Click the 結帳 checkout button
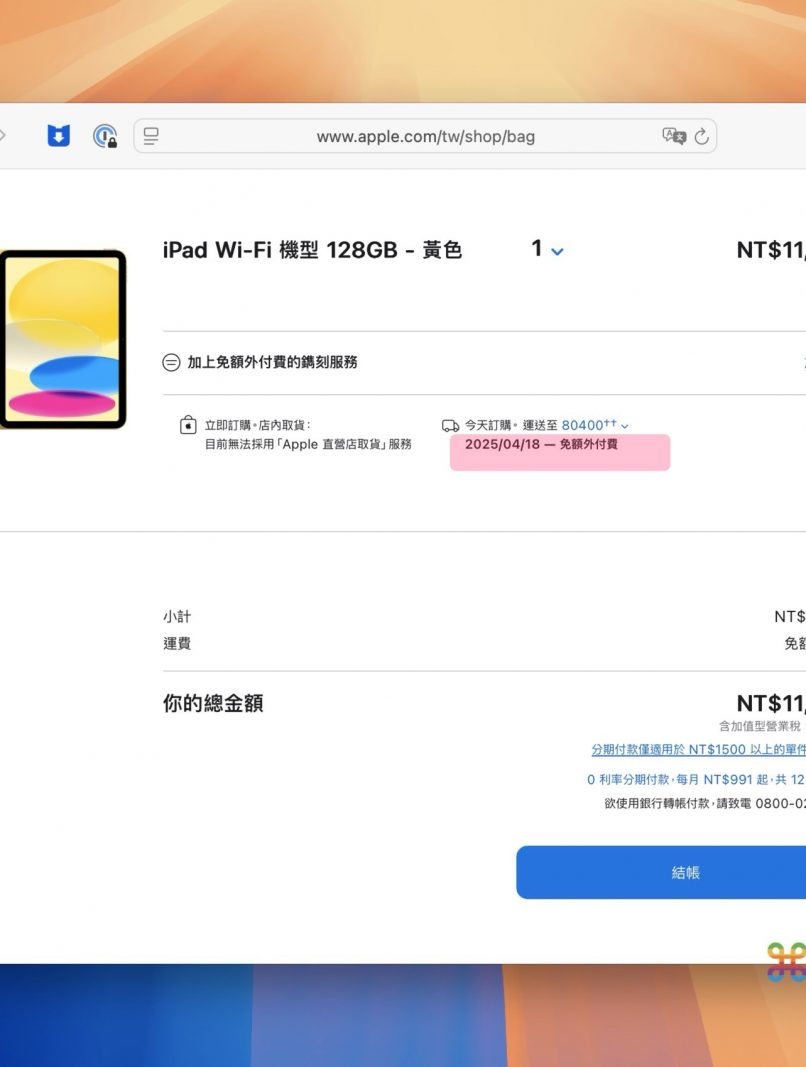Viewport: 806px width, 1067px height. 684,873
